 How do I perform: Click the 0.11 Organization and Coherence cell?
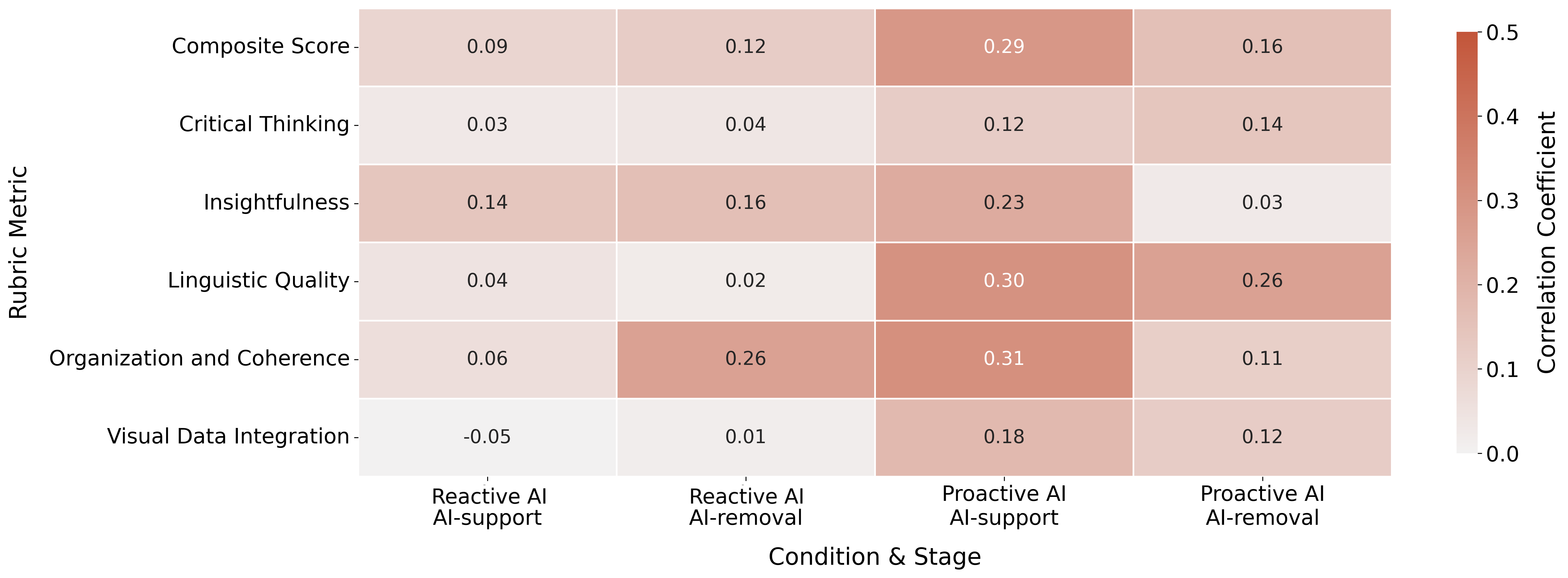coord(1262,359)
